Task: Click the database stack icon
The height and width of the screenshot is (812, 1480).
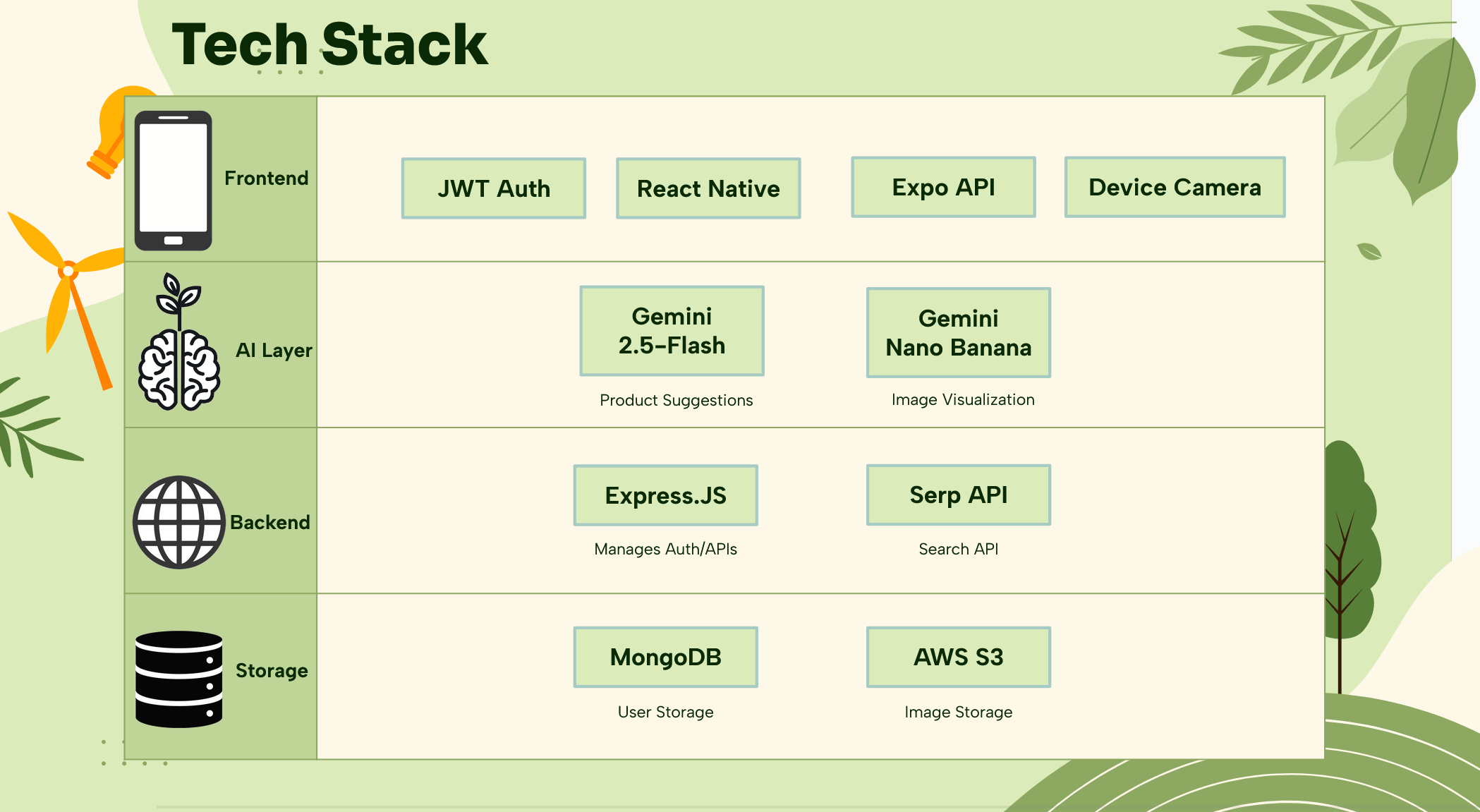Action: tap(179, 679)
